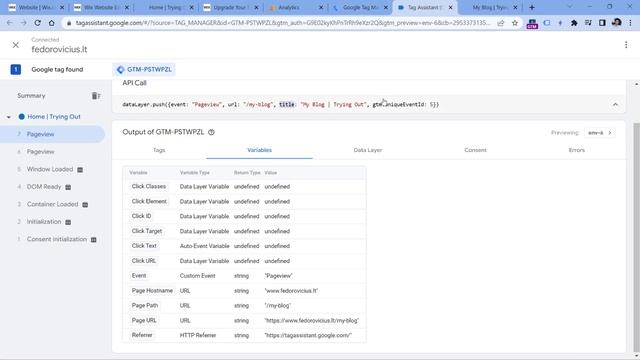Switch to the Consent tab
640x360 pixels.
click(475, 150)
